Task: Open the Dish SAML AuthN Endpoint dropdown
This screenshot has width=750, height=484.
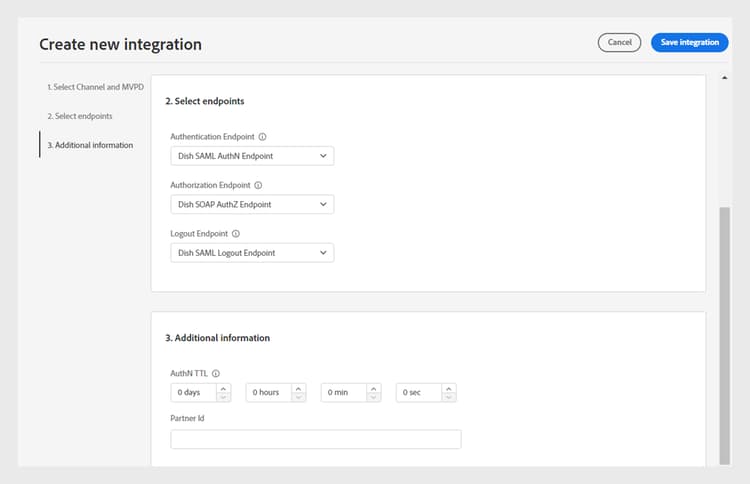Action: pos(252,156)
